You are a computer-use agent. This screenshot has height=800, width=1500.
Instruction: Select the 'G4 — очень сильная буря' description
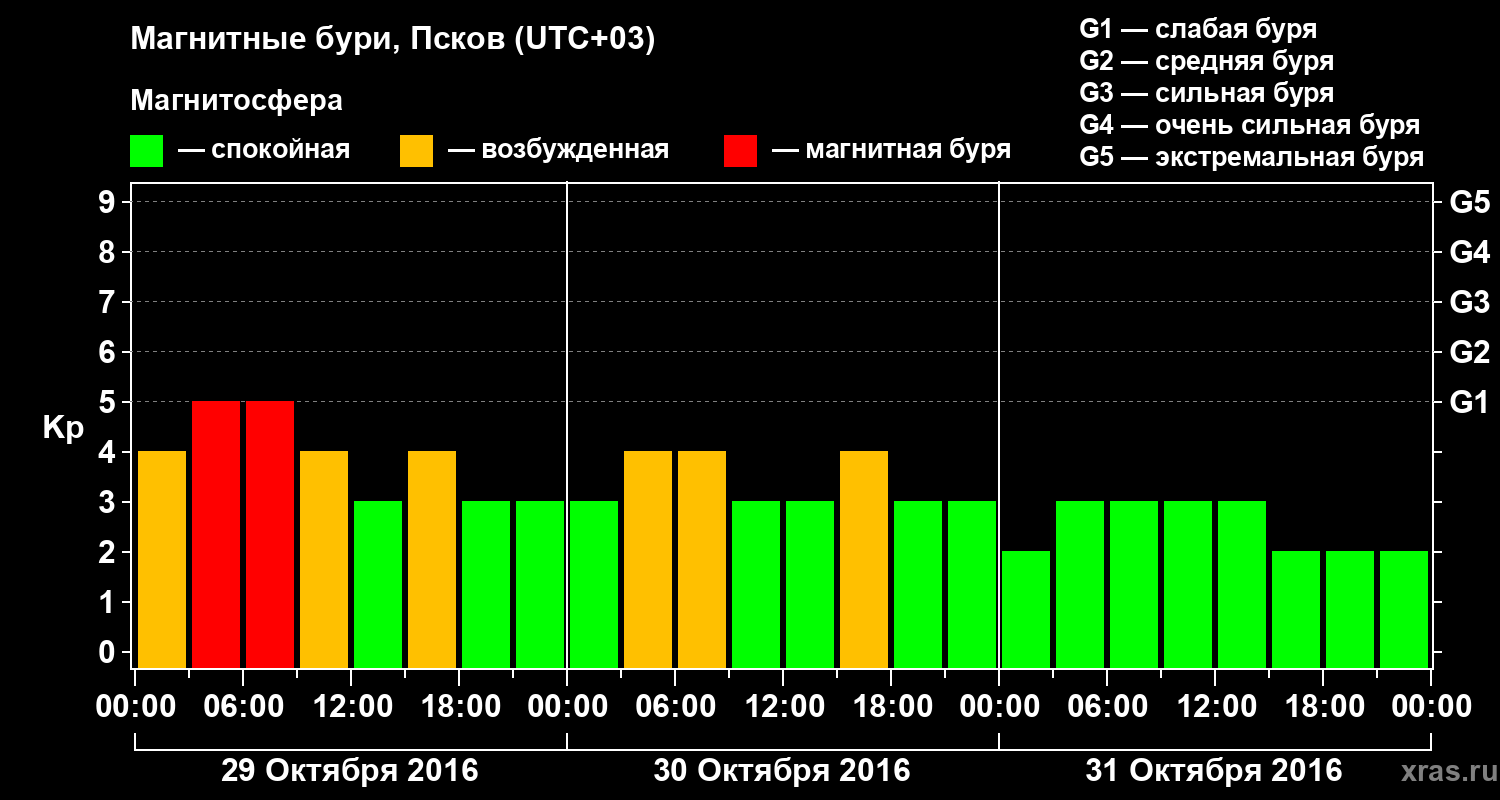(x=1250, y=125)
